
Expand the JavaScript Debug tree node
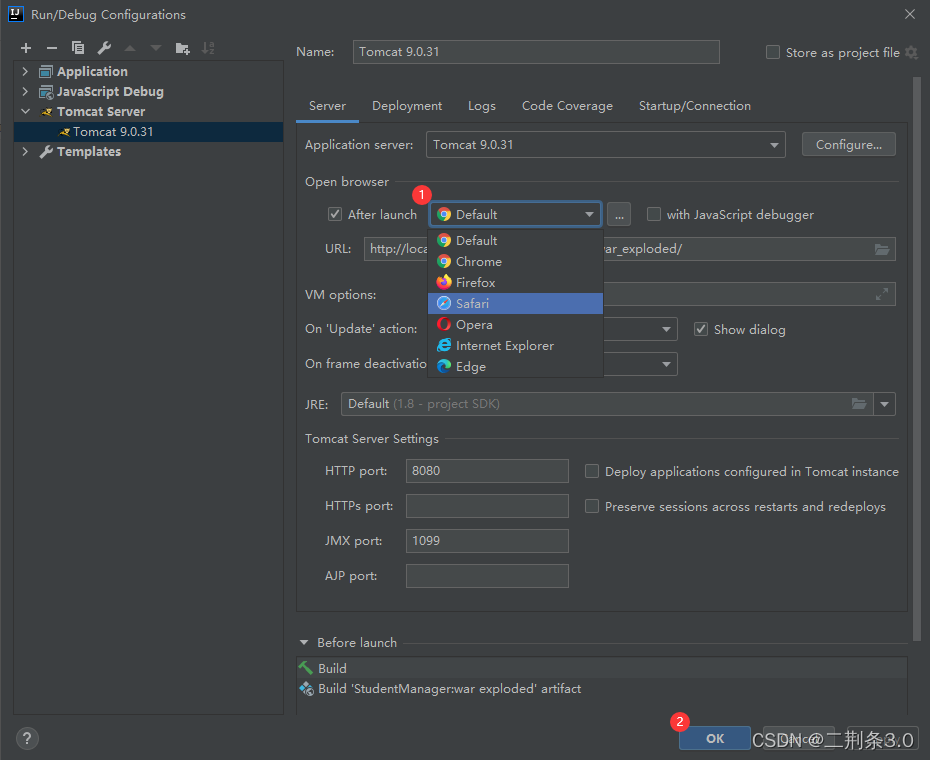click(x=25, y=91)
